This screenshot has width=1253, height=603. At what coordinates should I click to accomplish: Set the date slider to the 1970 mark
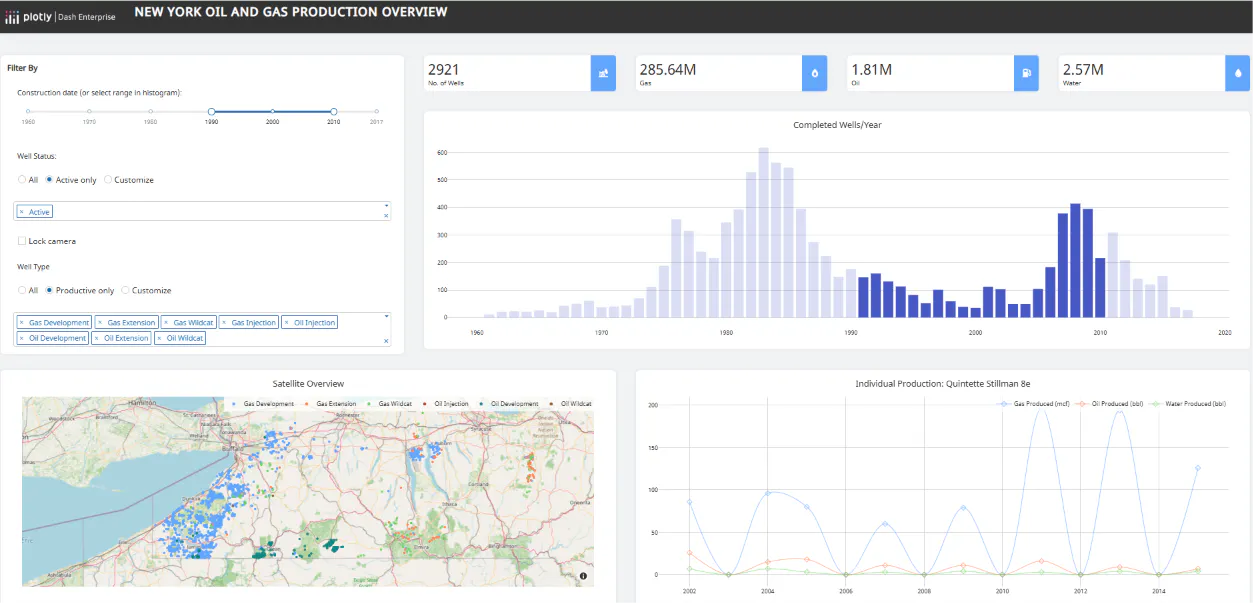click(89, 112)
